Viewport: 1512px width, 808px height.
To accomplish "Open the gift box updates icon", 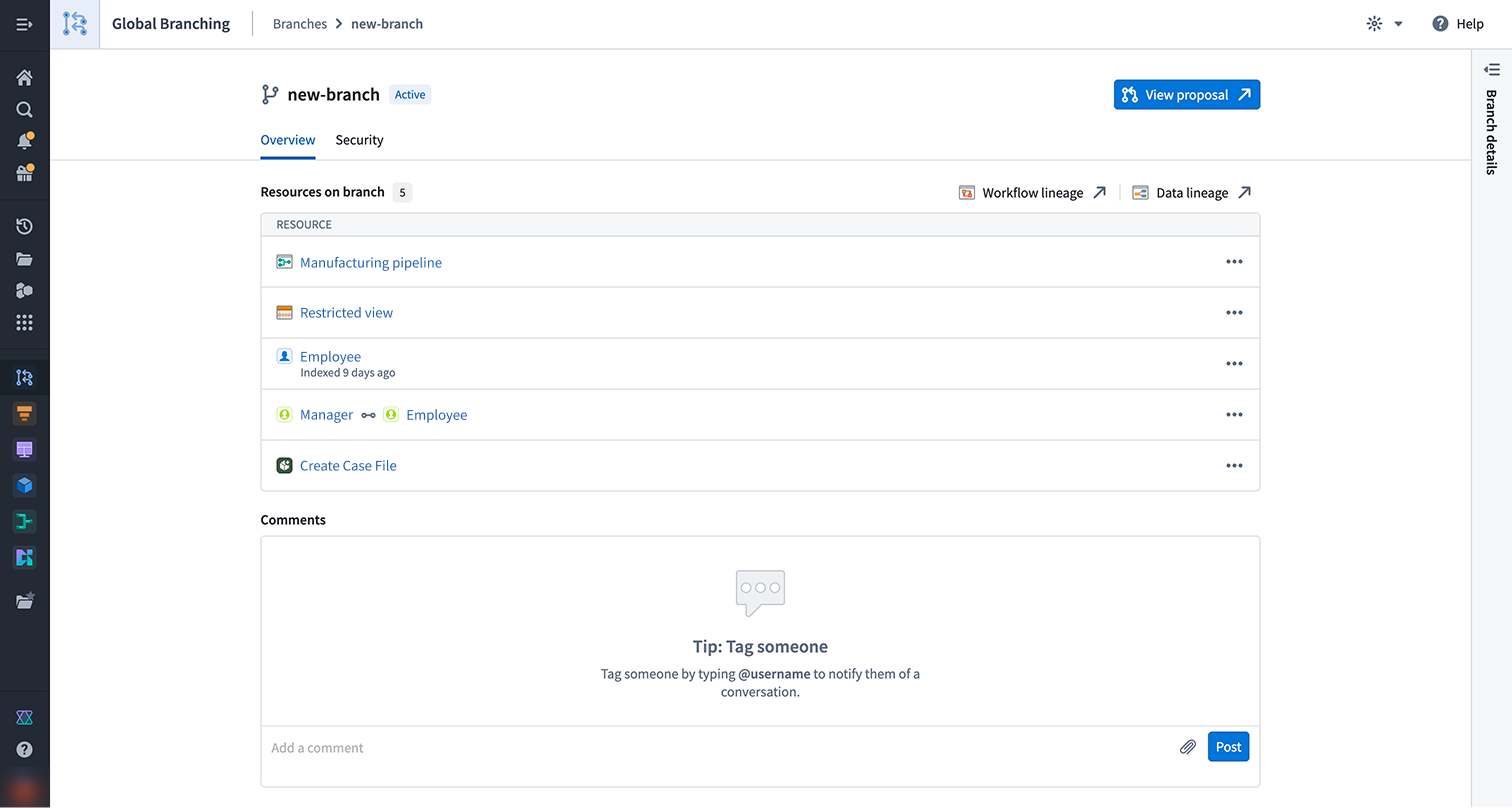I will [x=24, y=173].
